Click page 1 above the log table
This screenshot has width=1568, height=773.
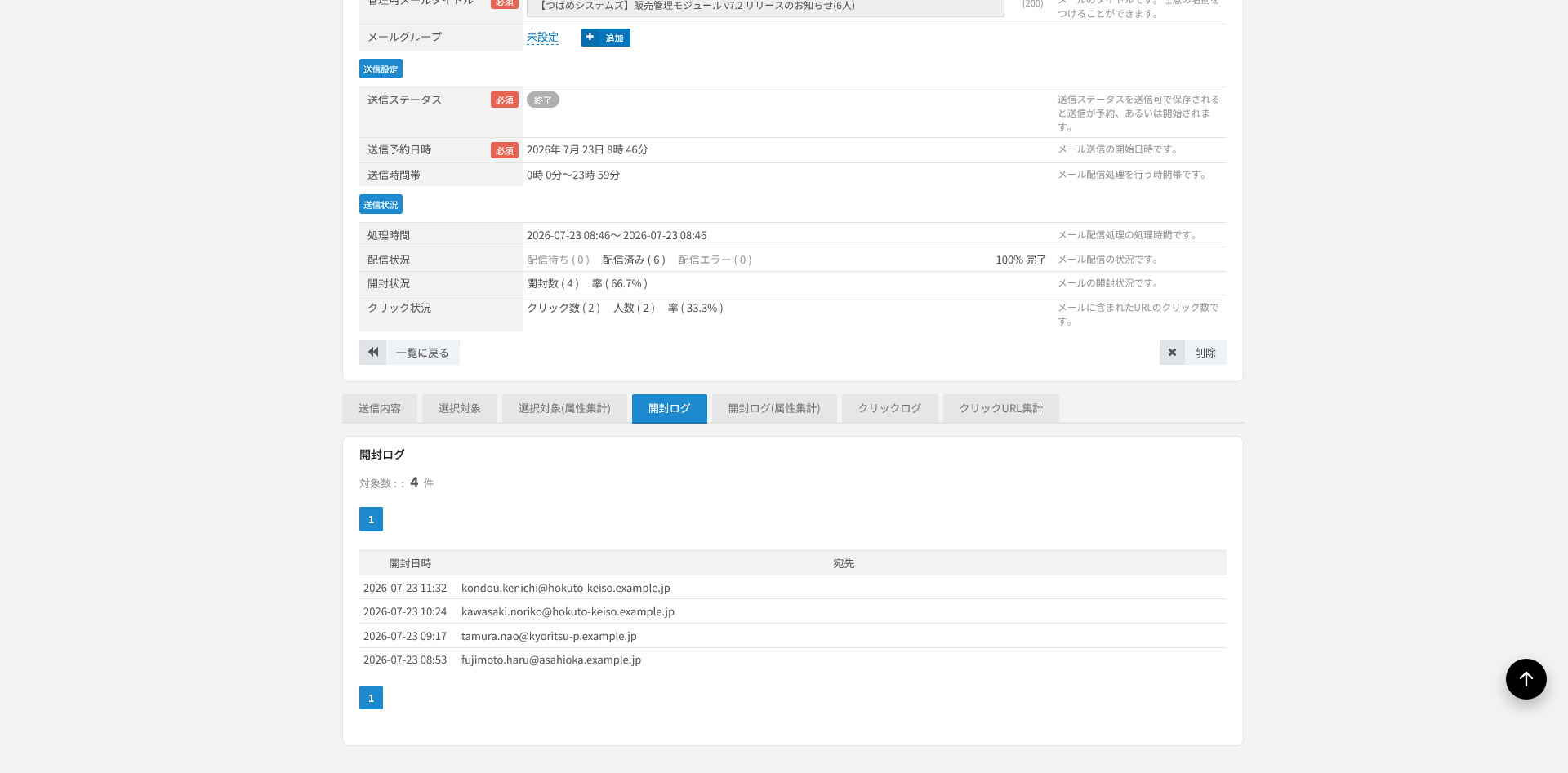[x=371, y=519]
